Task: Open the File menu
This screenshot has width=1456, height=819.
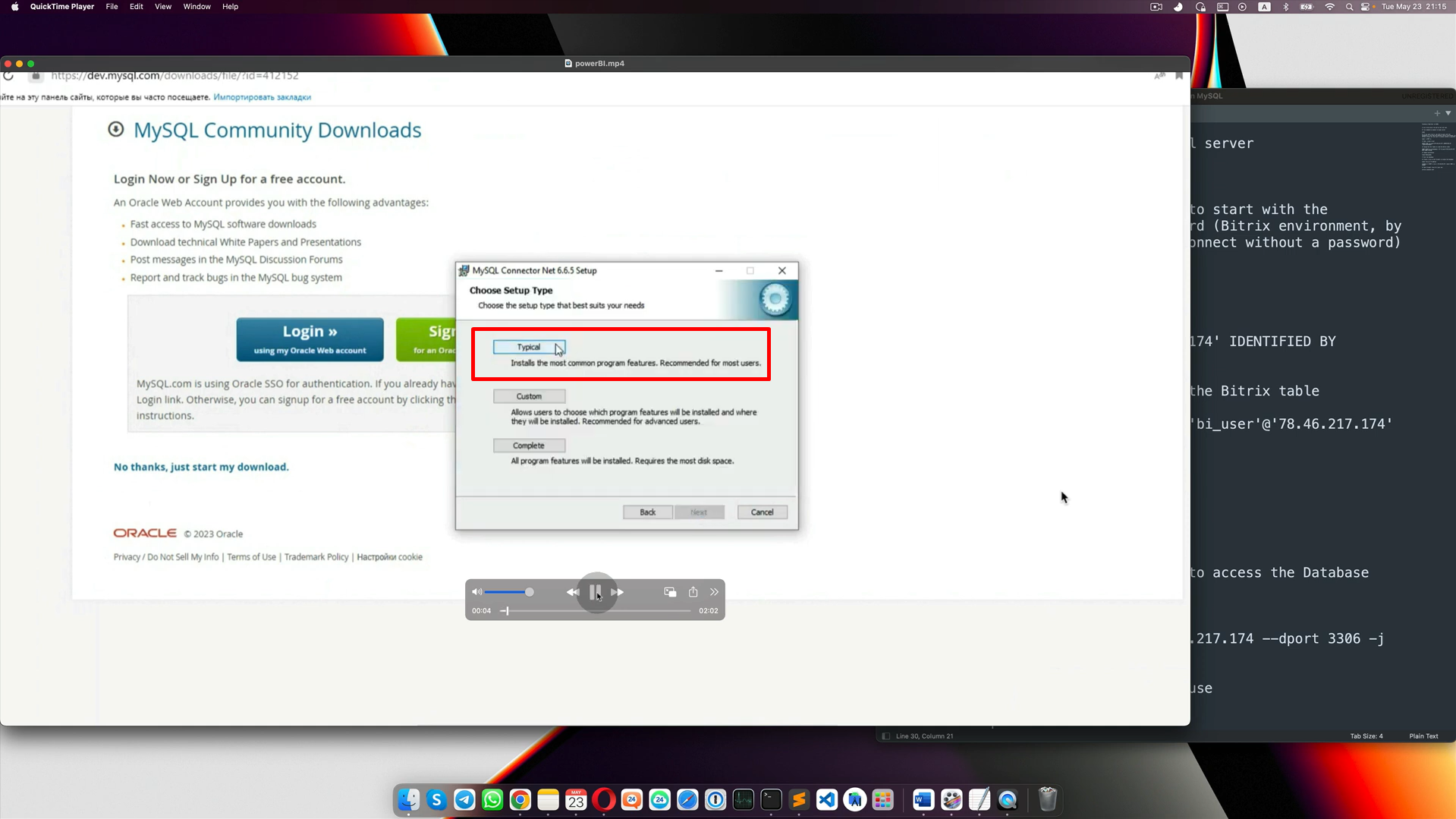Action: pos(112,7)
